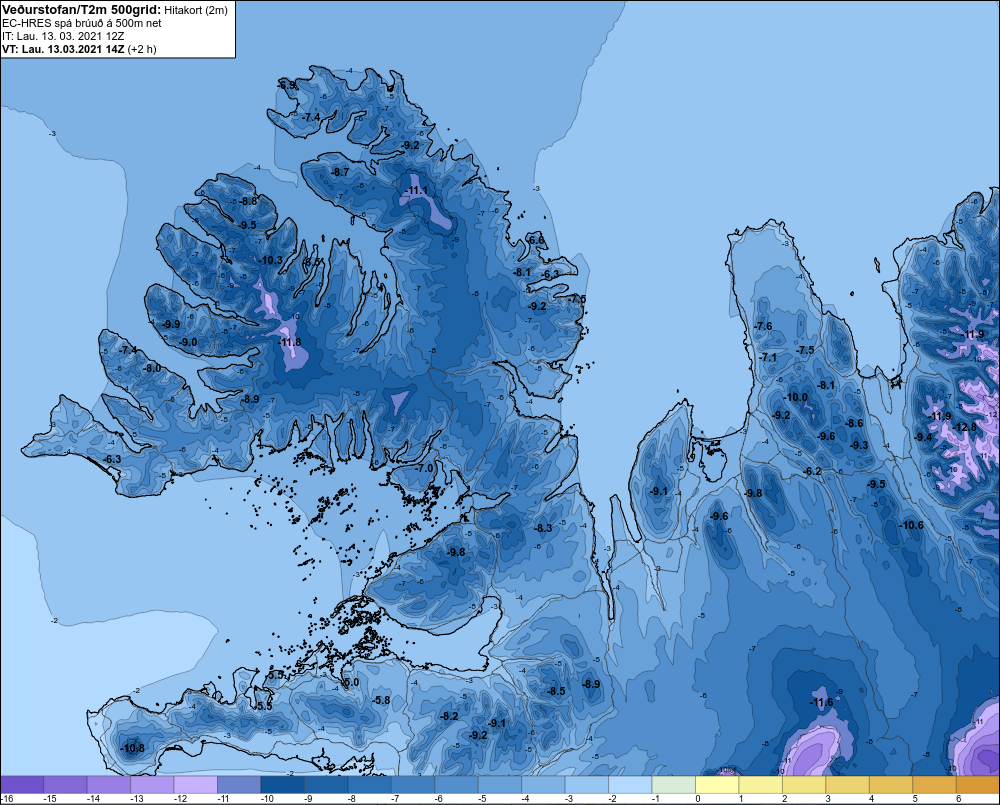Image resolution: width=1000 pixels, height=805 pixels.
Task: Select the -7.6 temperature value
Action: click(x=763, y=326)
